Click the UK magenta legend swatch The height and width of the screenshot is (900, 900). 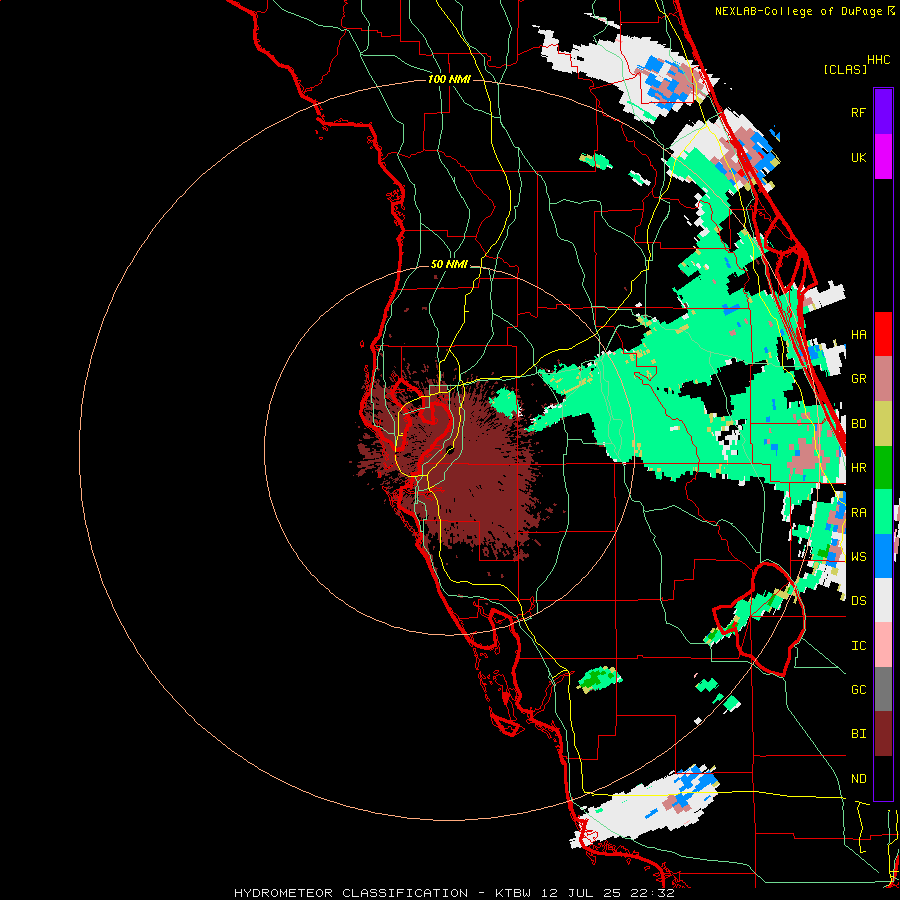883,157
